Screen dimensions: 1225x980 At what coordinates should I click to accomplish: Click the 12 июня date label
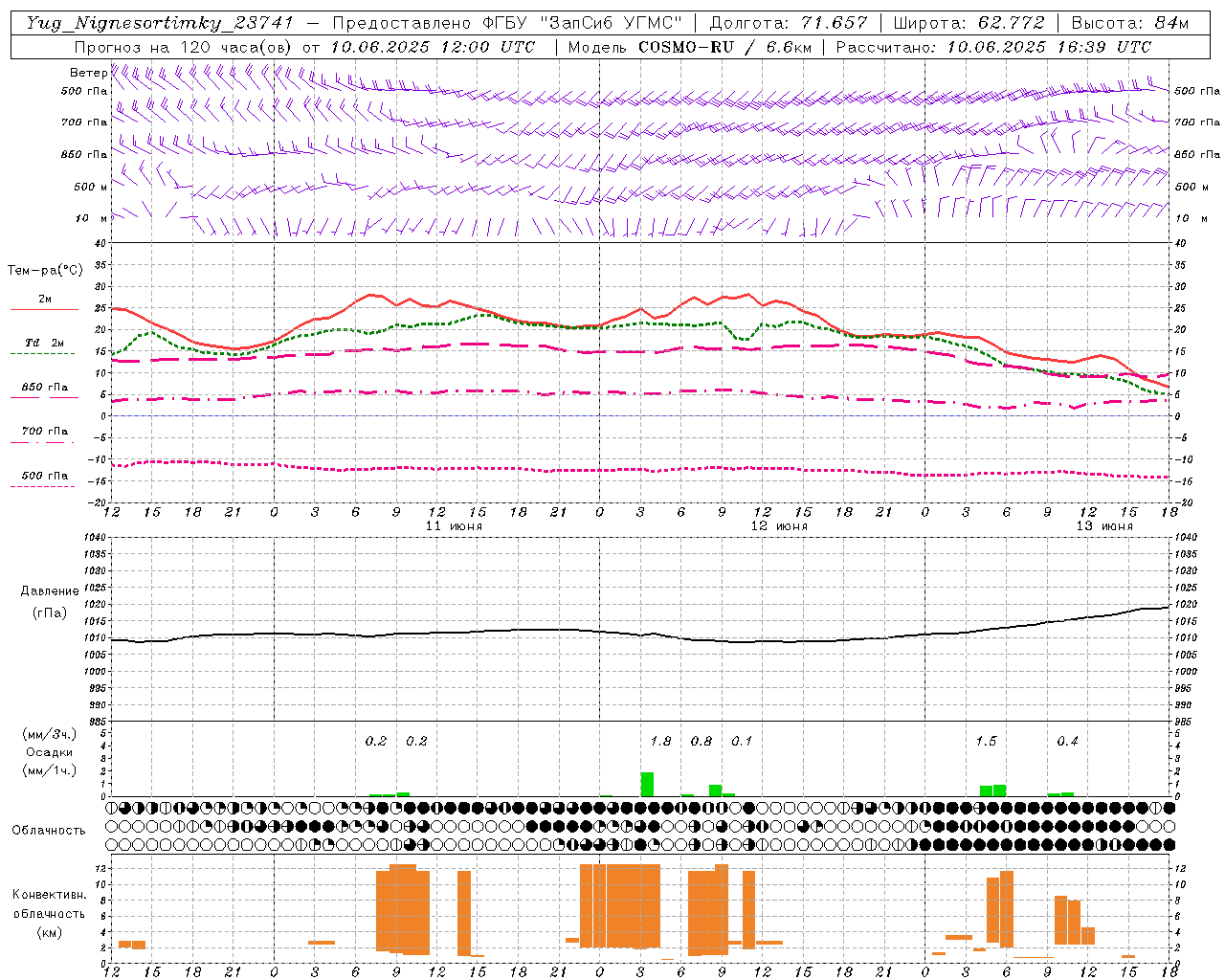point(779,526)
